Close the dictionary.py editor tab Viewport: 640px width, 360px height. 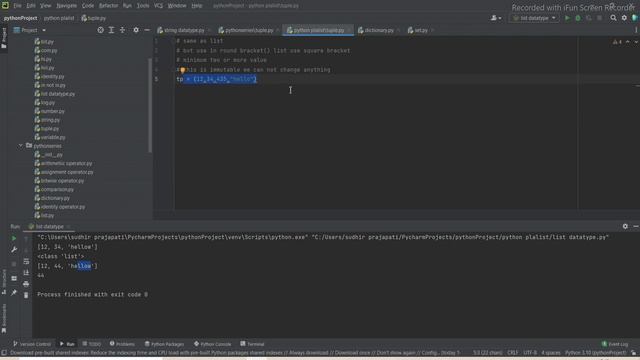tap(398, 30)
